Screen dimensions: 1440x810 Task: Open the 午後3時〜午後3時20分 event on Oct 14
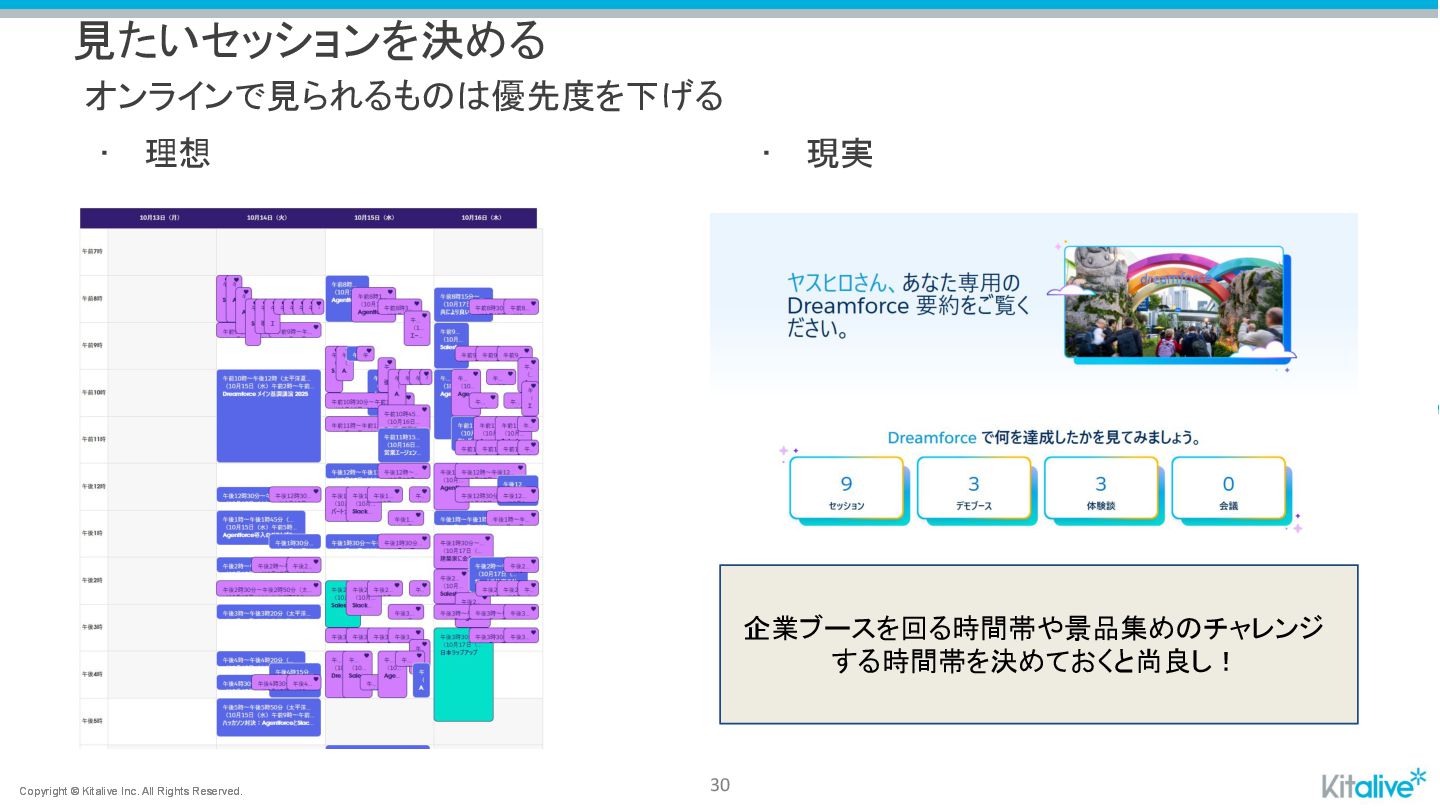pyautogui.click(x=269, y=612)
